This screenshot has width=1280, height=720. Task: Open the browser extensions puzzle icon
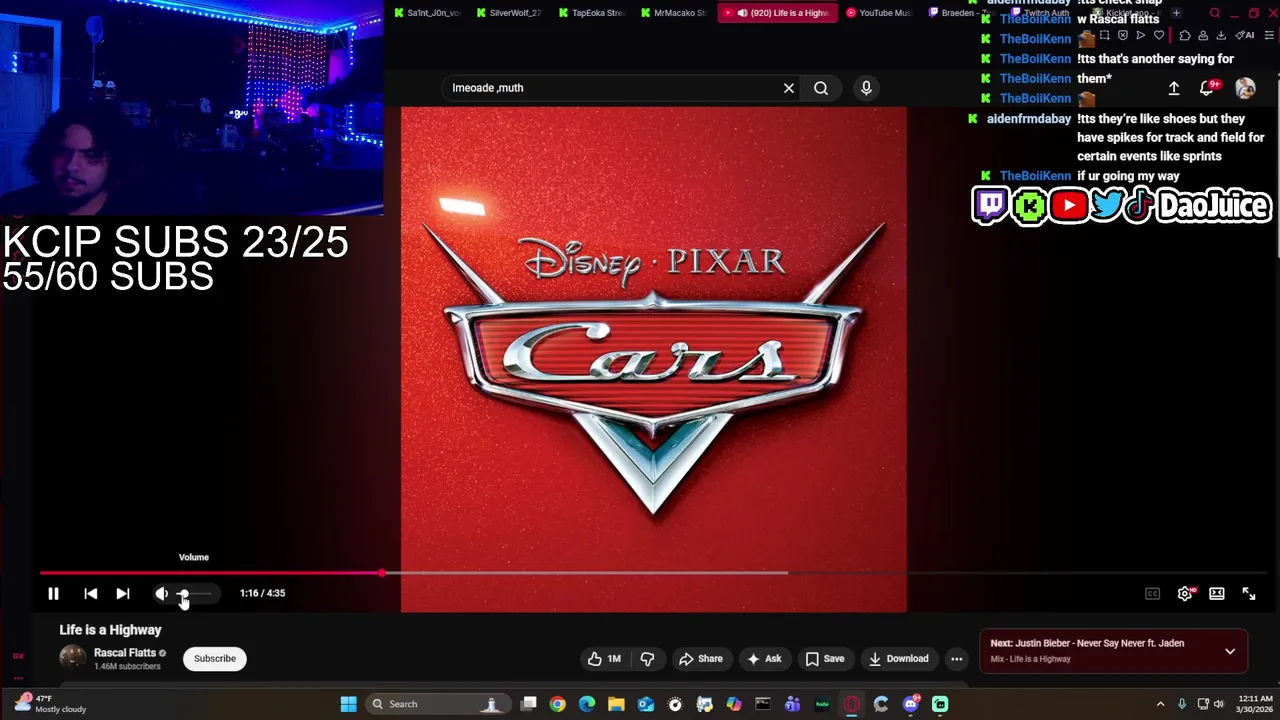pyautogui.click(x=1185, y=35)
